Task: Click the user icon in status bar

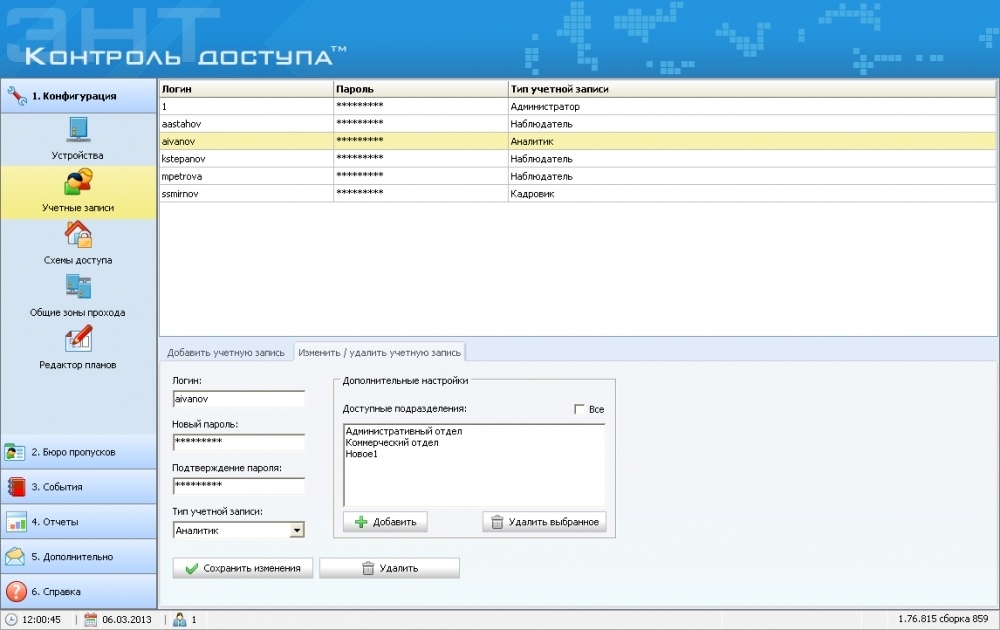Action: [x=180, y=619]
